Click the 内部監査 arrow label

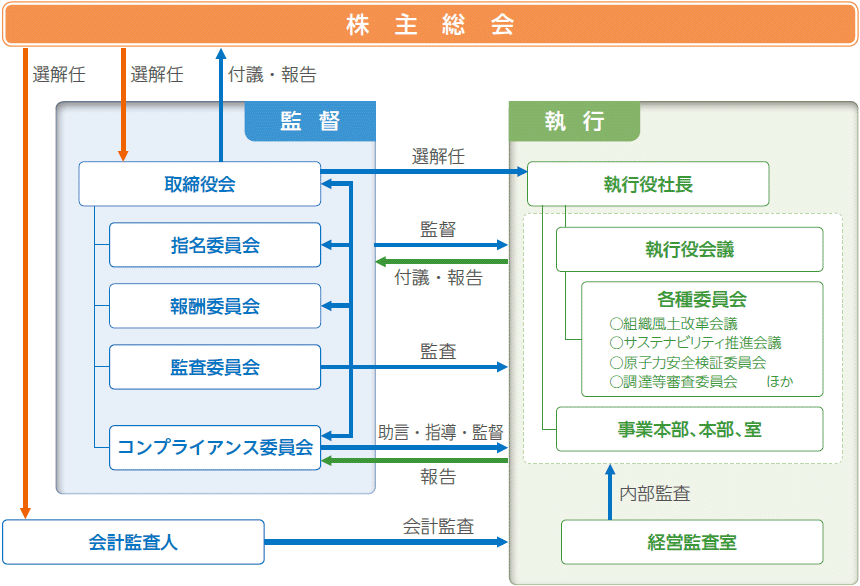click(654, 493)
